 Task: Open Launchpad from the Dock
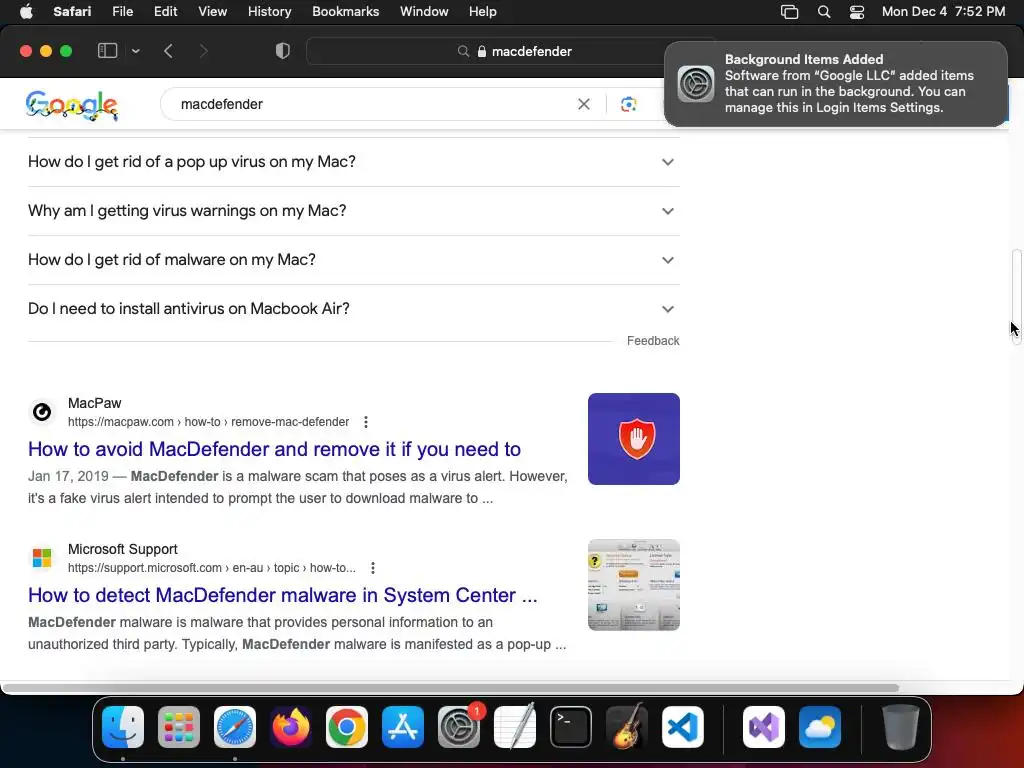click(x=179, y=727)
